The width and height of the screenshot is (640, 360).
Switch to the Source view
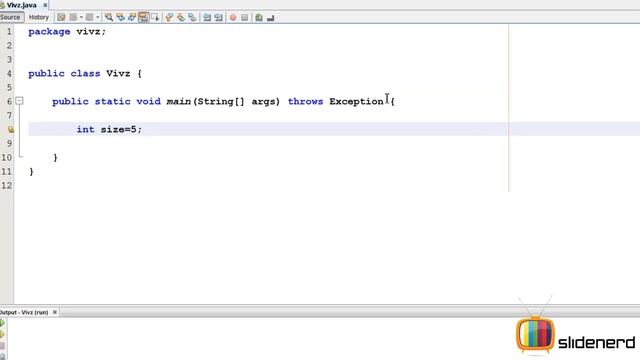point(11,17)
